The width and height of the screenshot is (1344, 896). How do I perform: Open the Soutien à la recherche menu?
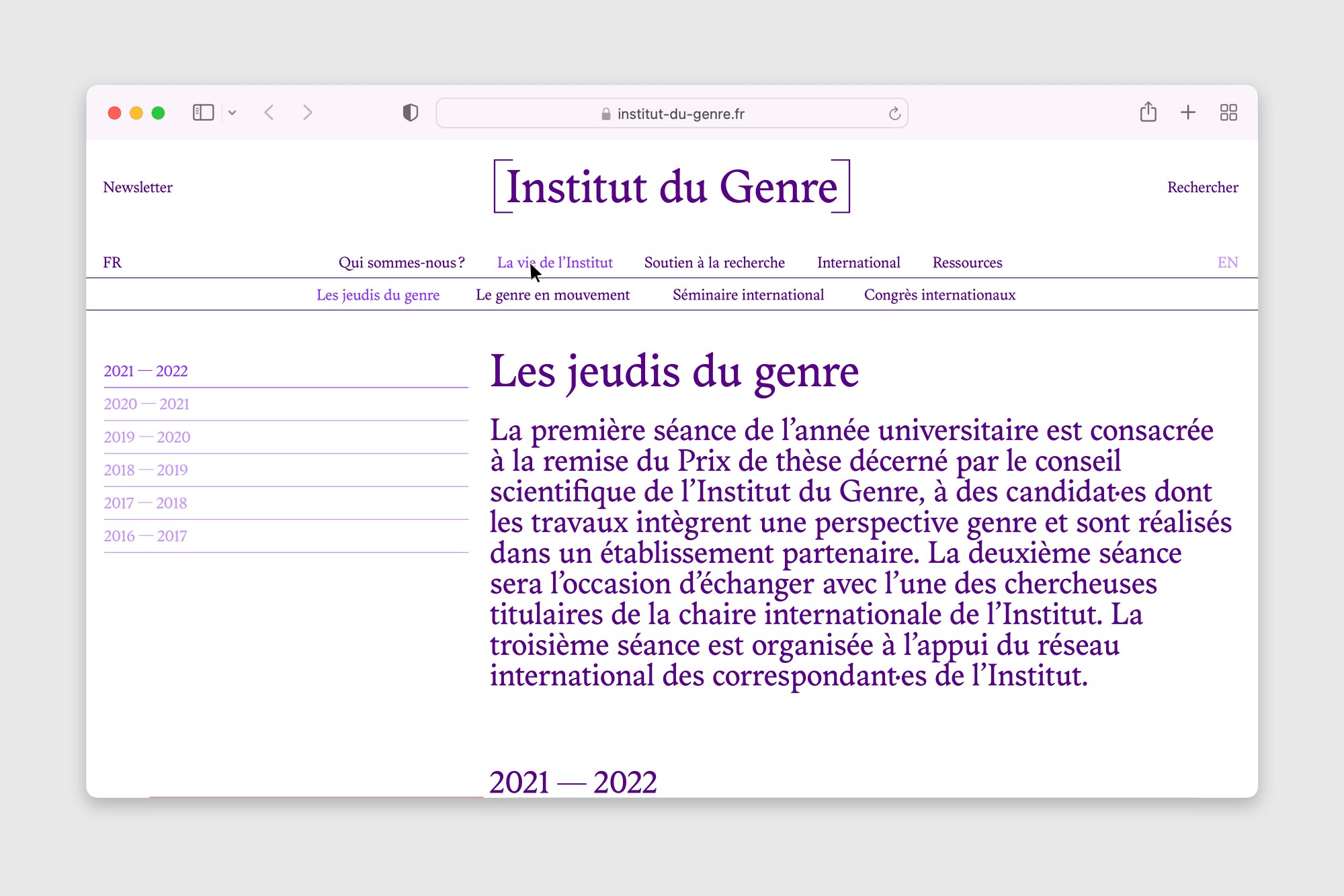point(714,263)
